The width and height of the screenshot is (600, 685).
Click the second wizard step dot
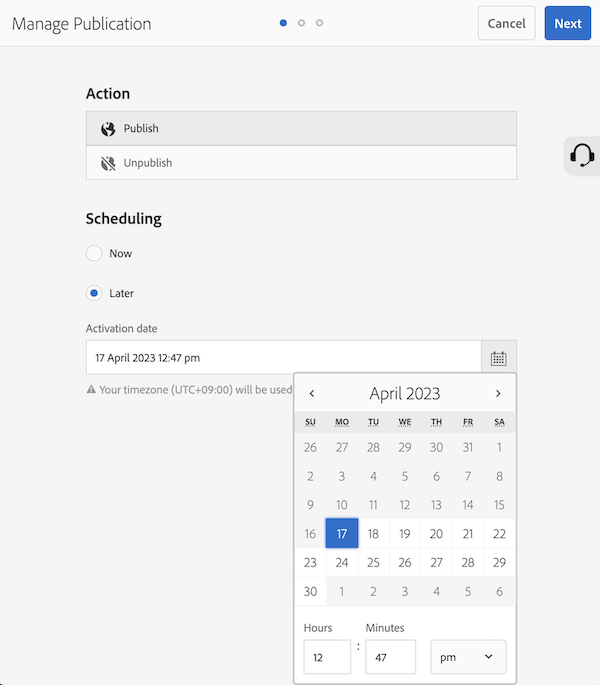coord(301,23)
